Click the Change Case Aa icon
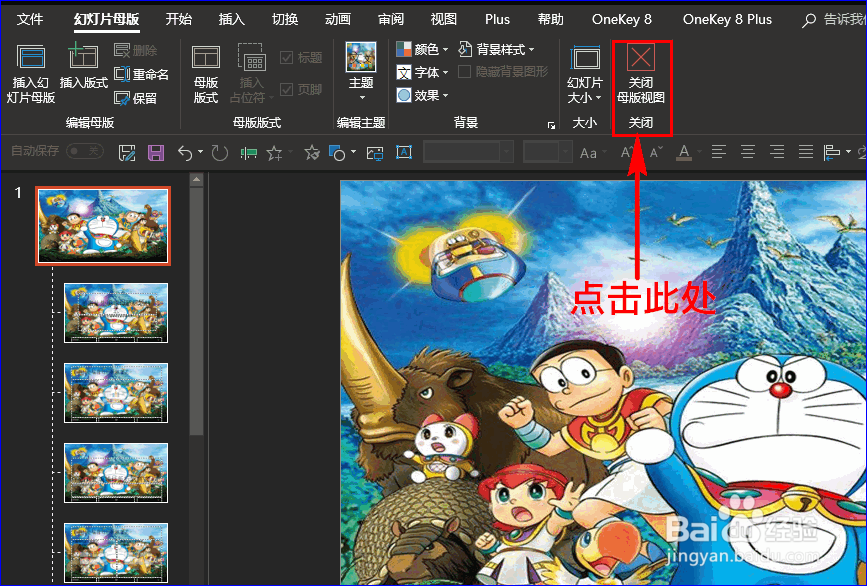Image resolution: width=867 pixels, height=586 pixels. 588,153
